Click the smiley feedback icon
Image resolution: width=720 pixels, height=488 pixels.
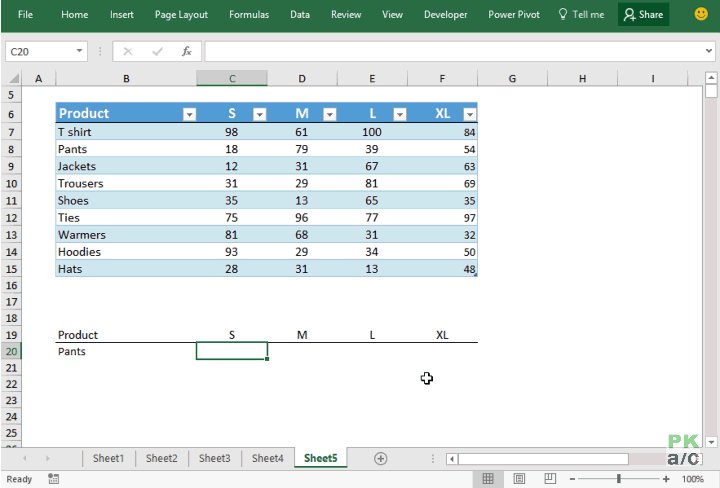click(x=701, y=14)
